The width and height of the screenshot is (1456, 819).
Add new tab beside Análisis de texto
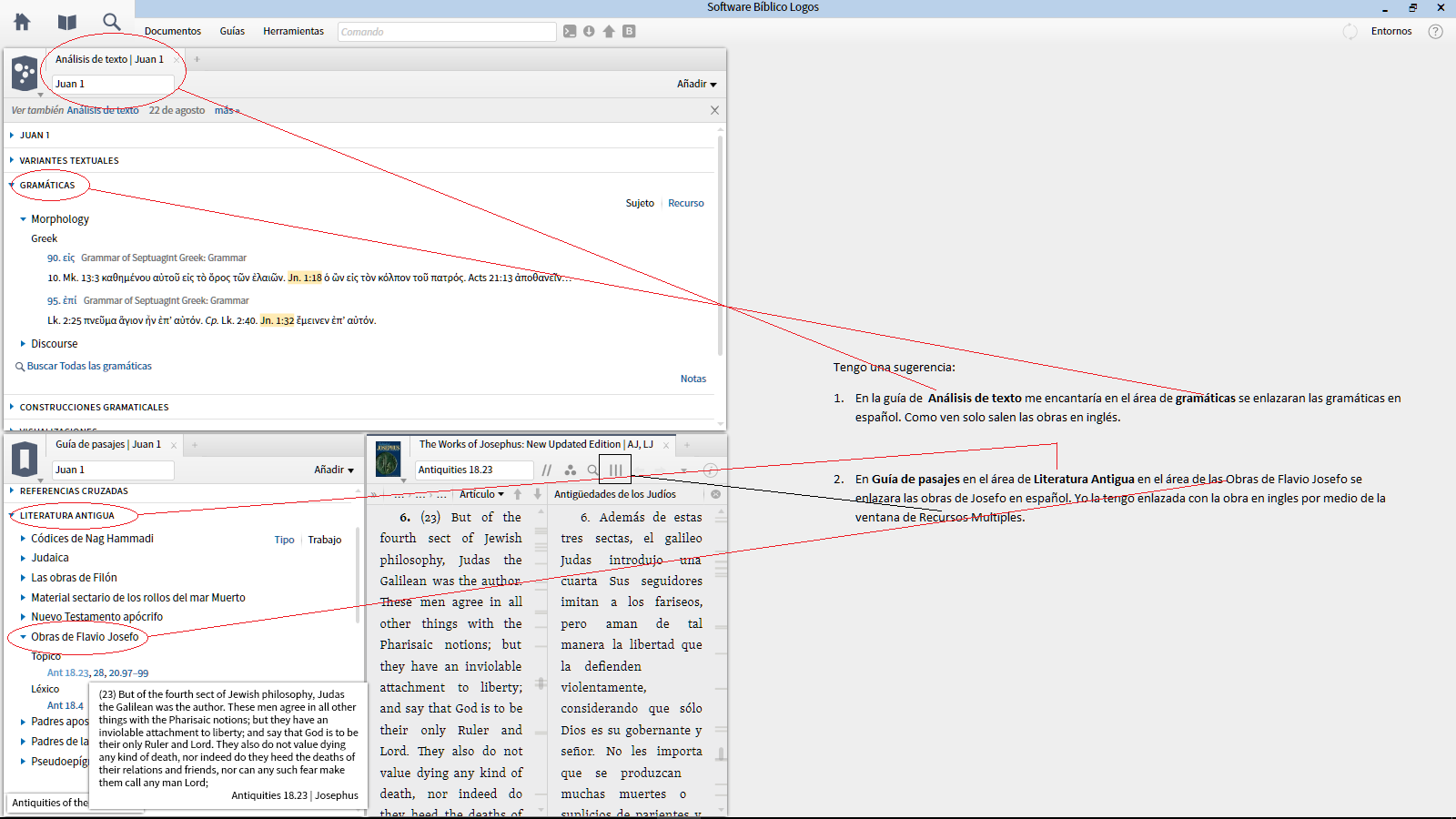coord(197,60)
